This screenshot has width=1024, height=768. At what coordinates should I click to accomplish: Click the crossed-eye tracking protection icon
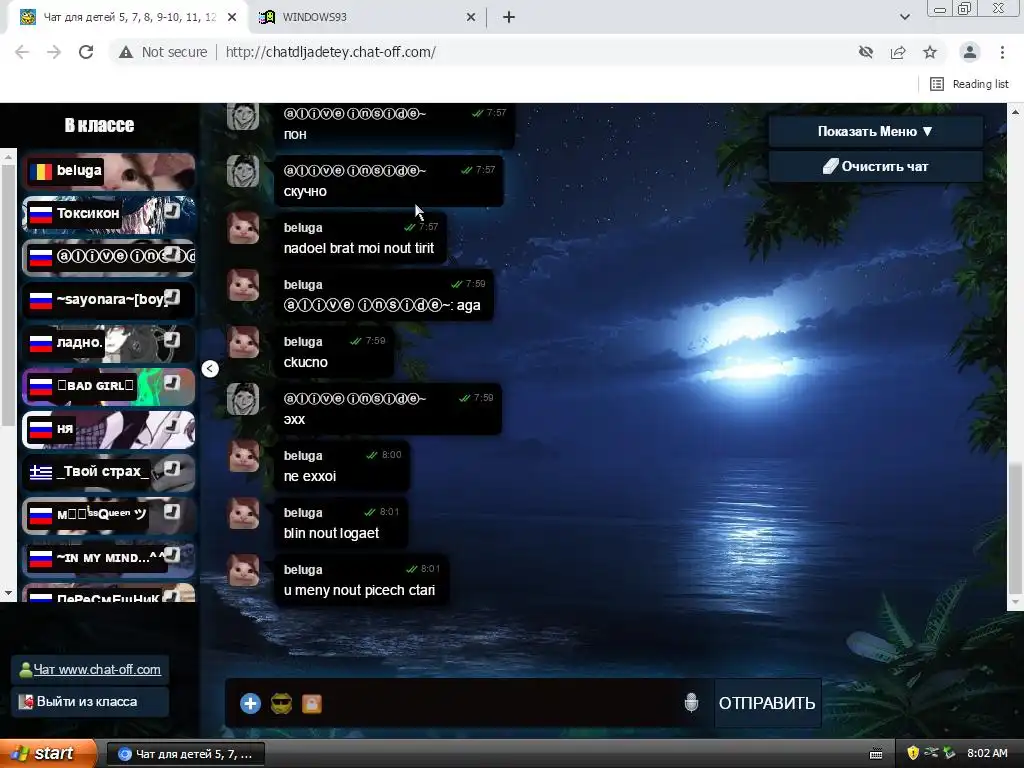866,52
